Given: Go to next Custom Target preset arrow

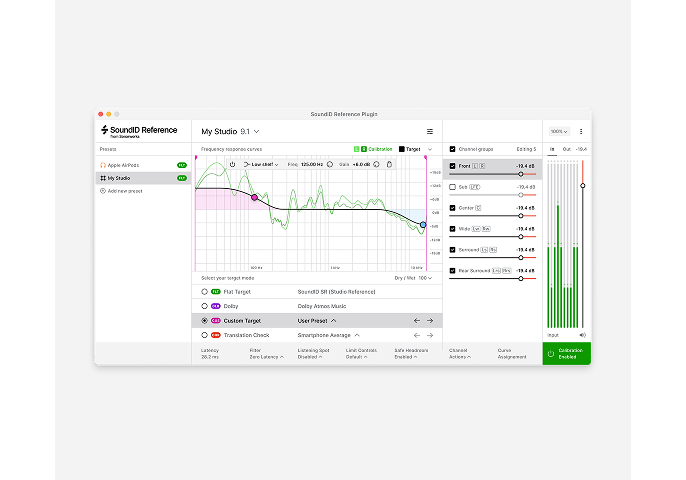Looking at the screenshot, I should click(x=430, y=321).
